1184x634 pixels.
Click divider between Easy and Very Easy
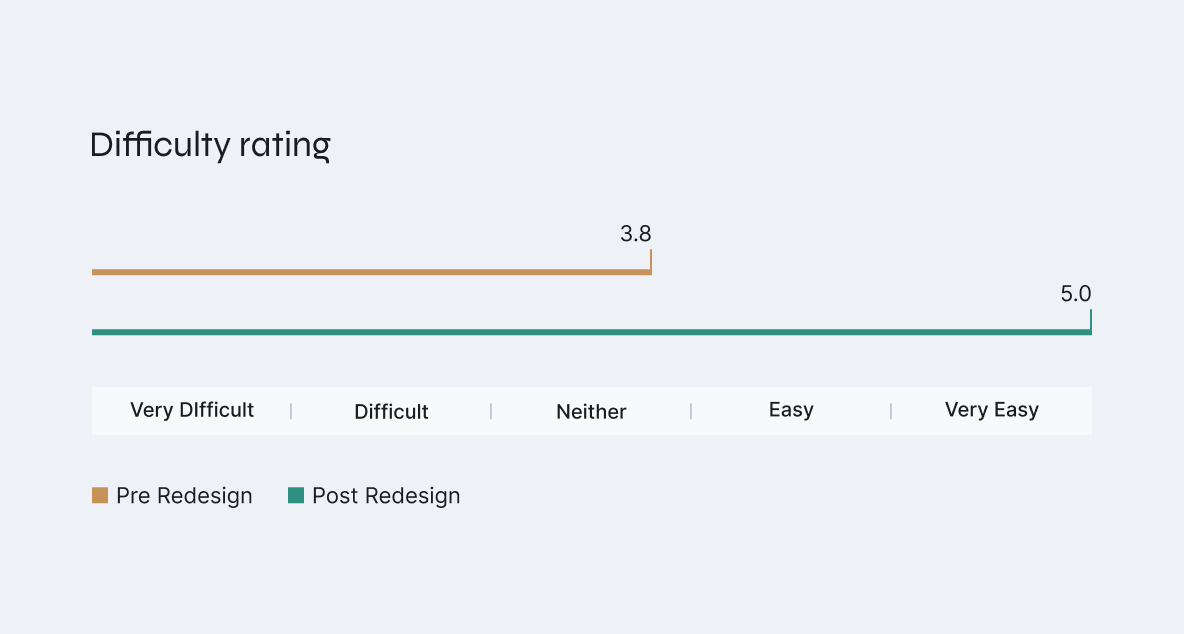tap(891, 411)
